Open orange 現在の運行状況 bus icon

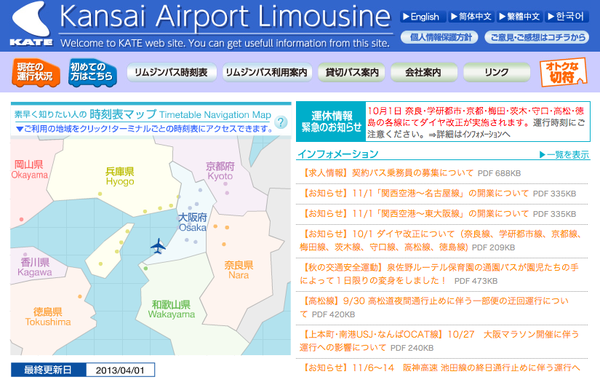tap(36, 72)
